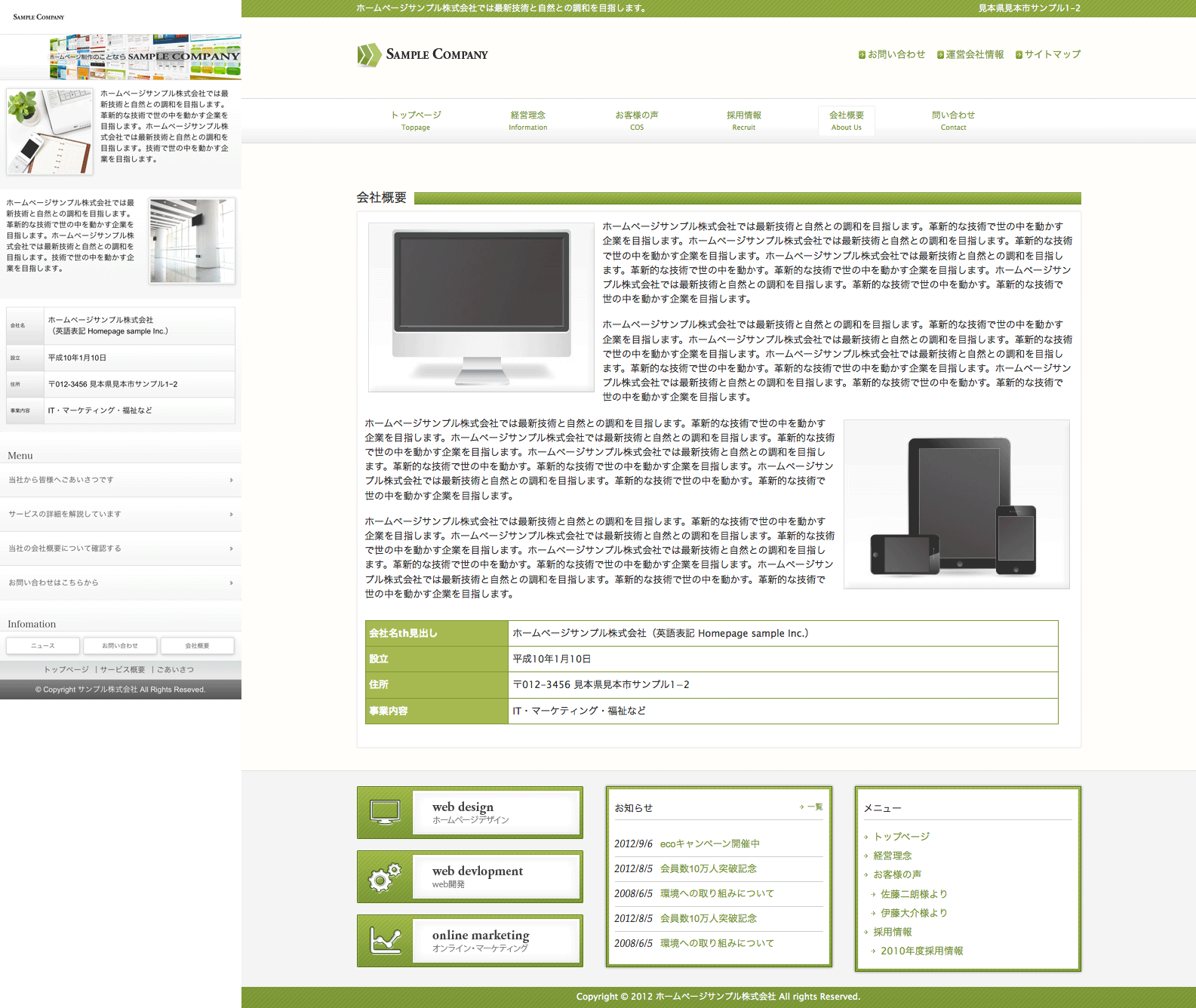This screenshot has width=1196, height=1008.
Task: Select the 会社概要 About Us tab
Action: click(x=846, y=120)
